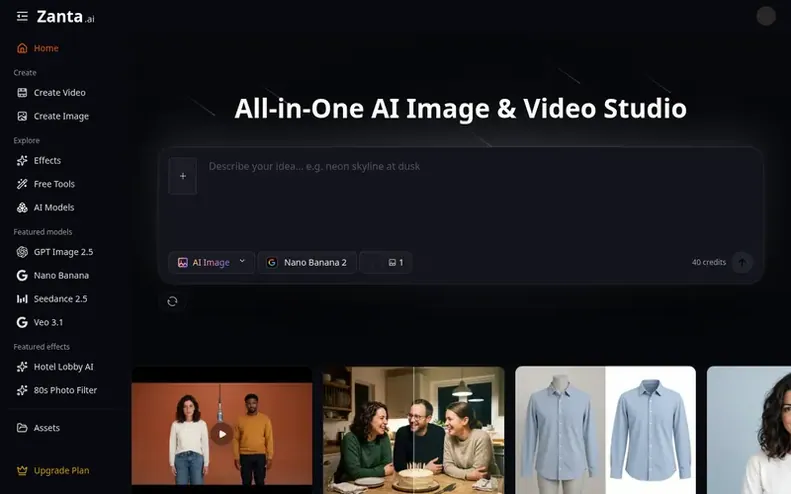Click the Upgrade Plan crown icon
This screenshot has width=791, height=494.
tap(22, 470)
